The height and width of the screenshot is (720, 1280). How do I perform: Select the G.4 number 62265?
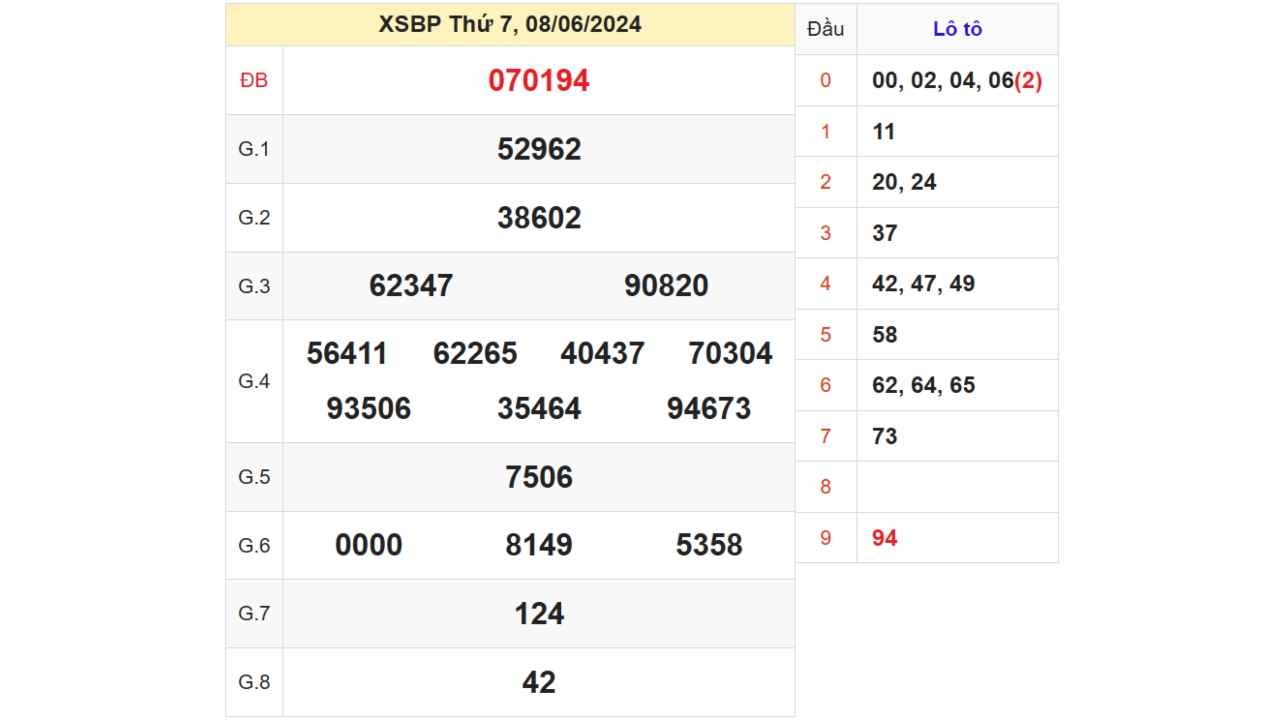click(x=475, y=354)
